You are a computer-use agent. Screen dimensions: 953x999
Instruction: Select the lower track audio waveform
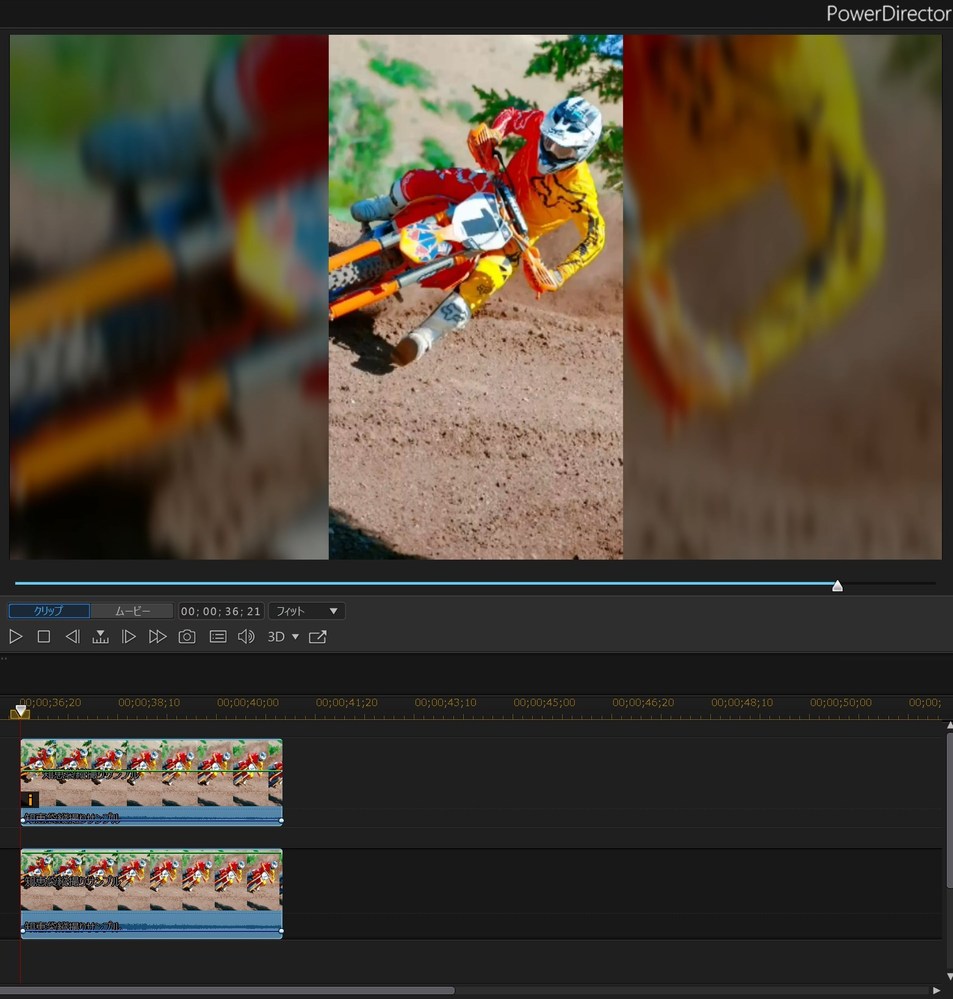tap(152, 924)
